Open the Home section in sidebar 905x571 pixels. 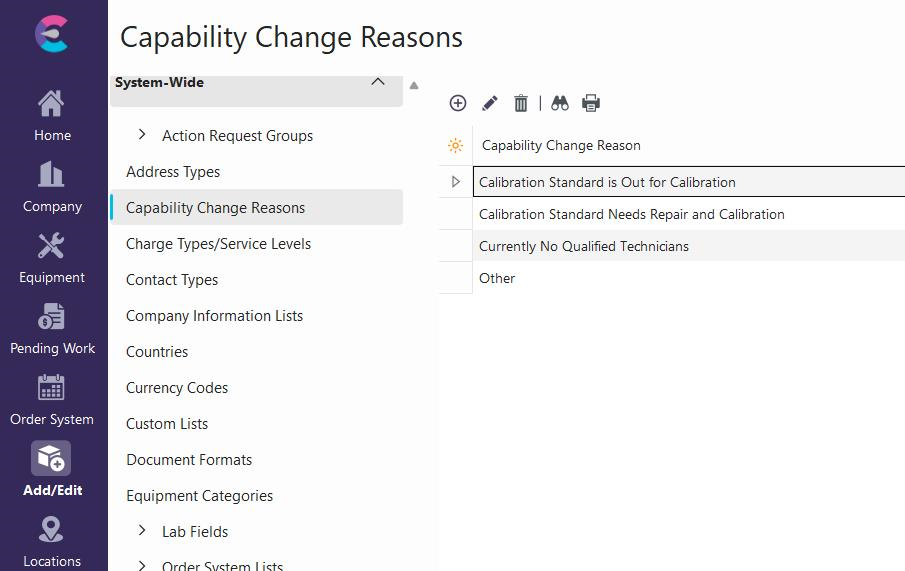point(52,115)
